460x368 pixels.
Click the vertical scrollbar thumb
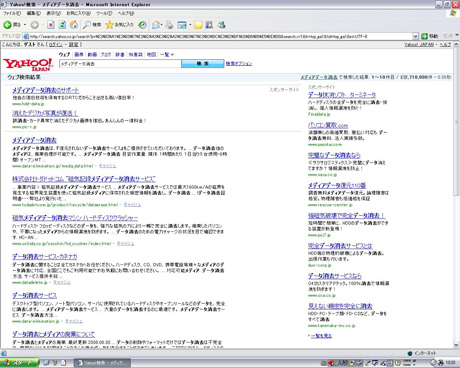pos(456,122)
